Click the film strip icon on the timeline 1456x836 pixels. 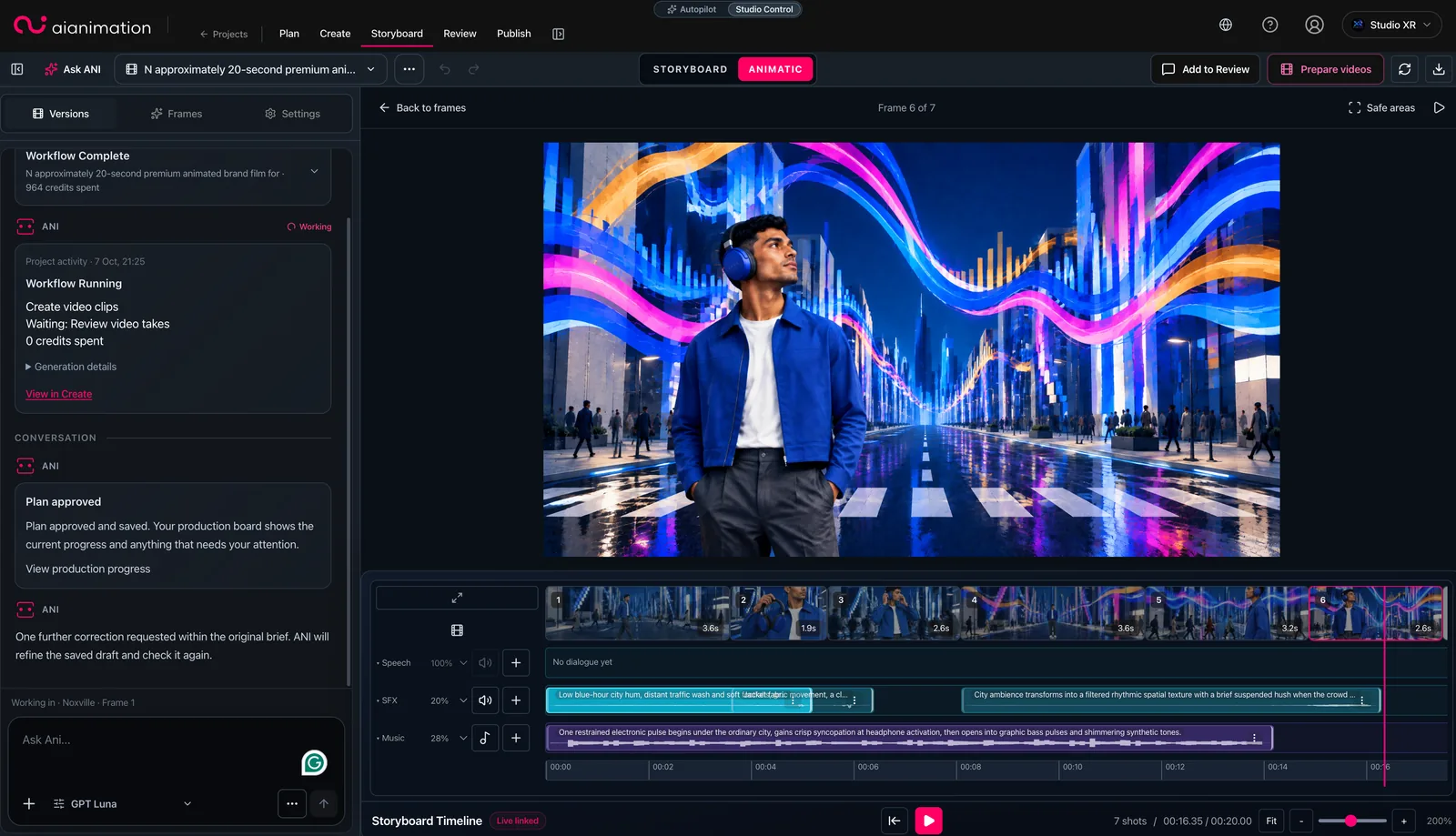[x=457, y=630]
